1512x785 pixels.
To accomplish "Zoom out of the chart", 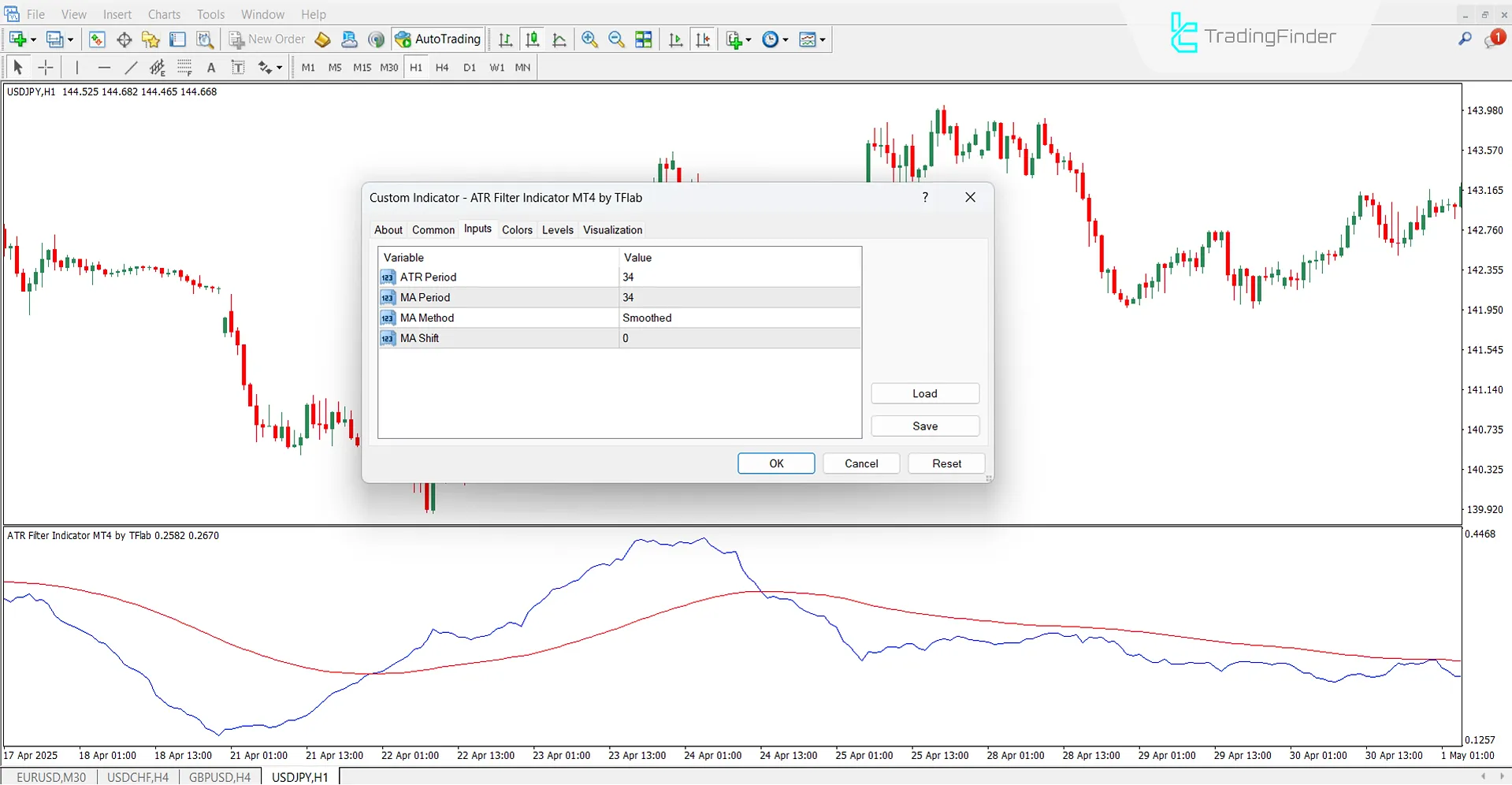I will point(616,39).
